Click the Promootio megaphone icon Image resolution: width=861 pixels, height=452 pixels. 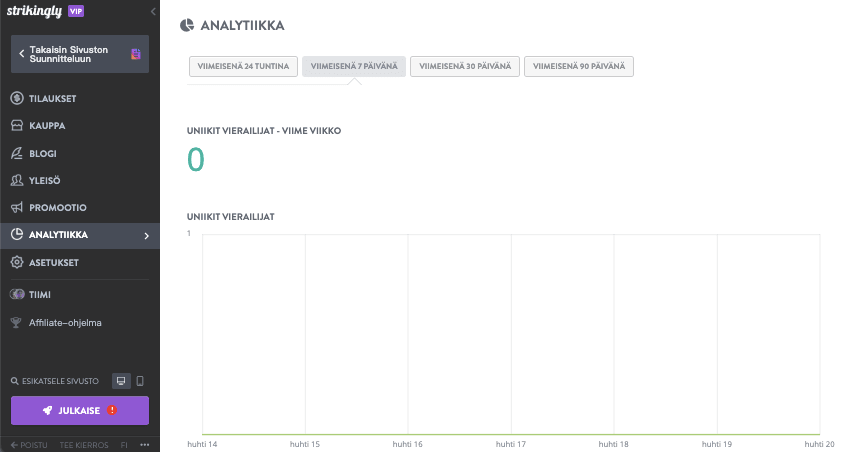coord(17,208)
